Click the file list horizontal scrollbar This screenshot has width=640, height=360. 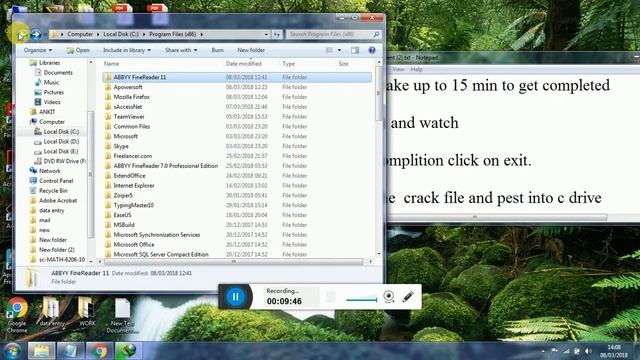point(233,262)
